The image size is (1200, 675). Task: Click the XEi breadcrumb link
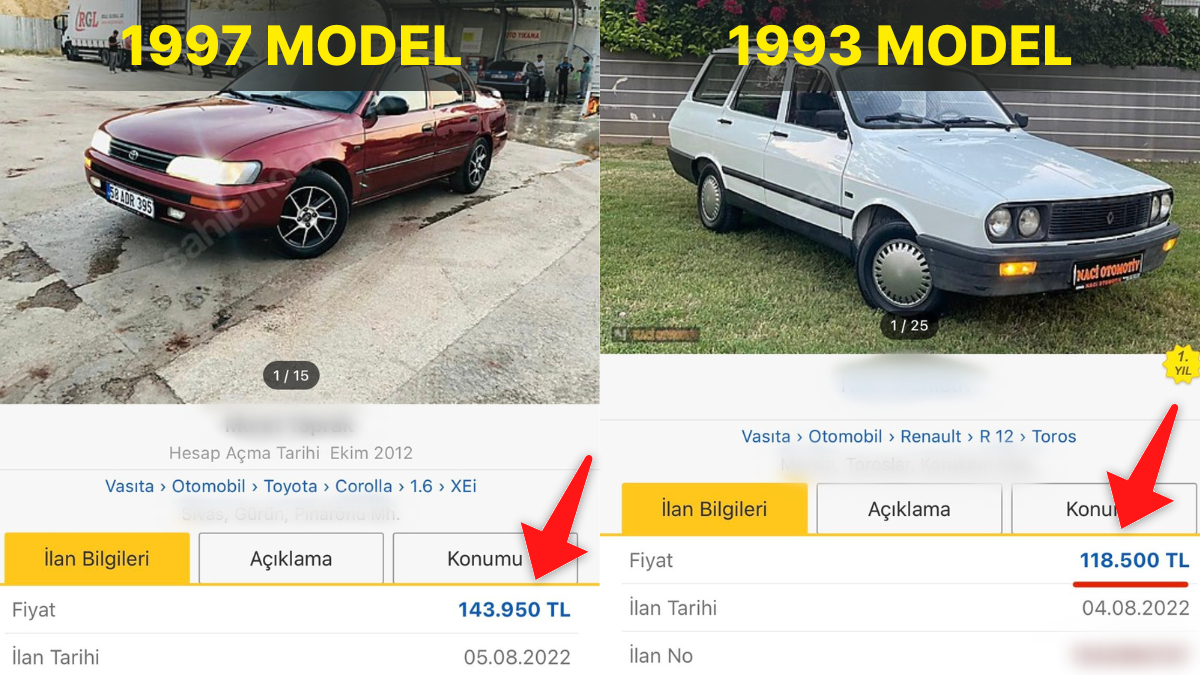pos(463,486)
